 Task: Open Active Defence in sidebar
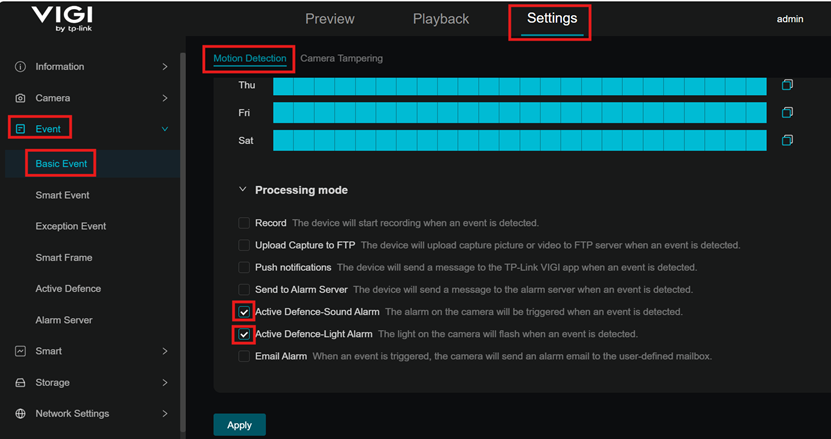click(68, 289)
